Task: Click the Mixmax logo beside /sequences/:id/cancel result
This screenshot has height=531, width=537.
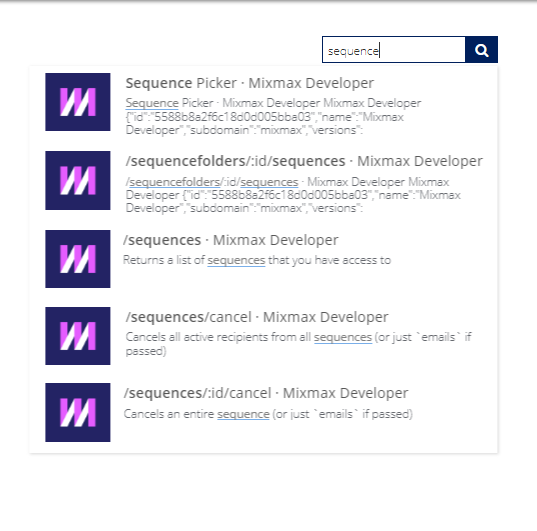Action: point(78,412)
